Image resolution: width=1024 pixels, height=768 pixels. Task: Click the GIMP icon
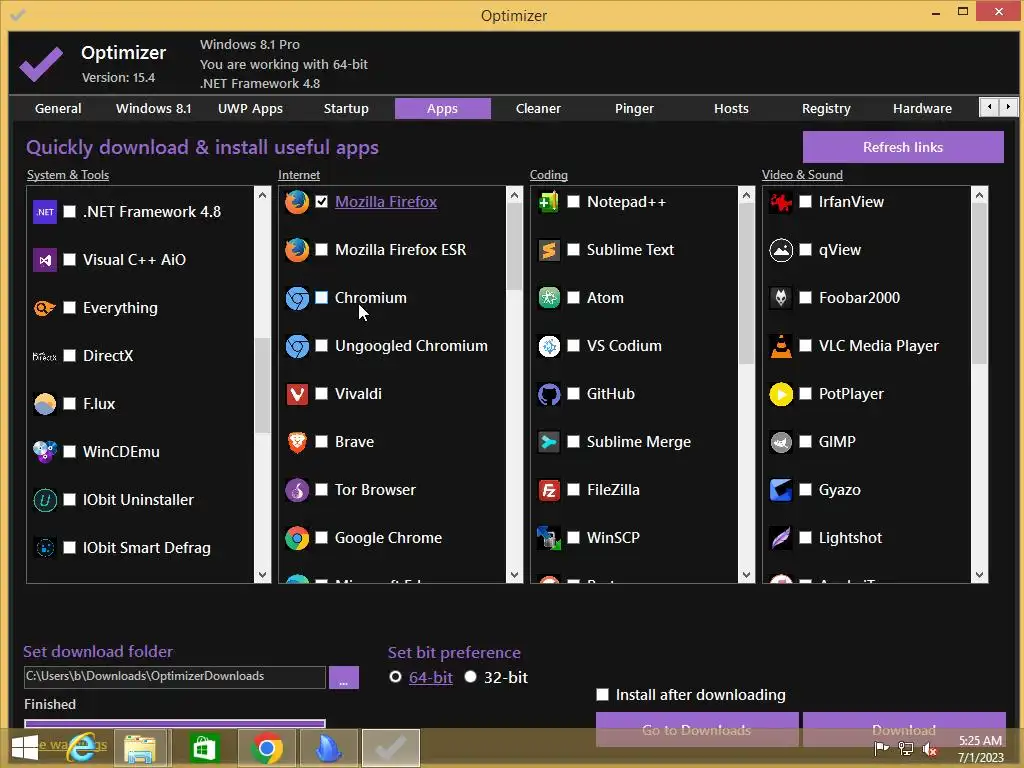(781, 441)
